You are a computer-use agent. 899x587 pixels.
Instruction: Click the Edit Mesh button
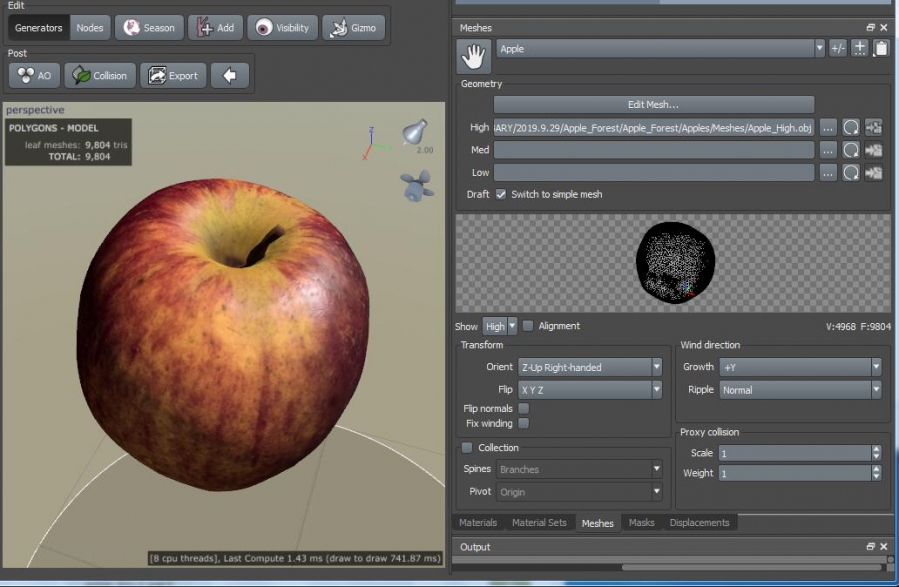(x=653, y=104)
